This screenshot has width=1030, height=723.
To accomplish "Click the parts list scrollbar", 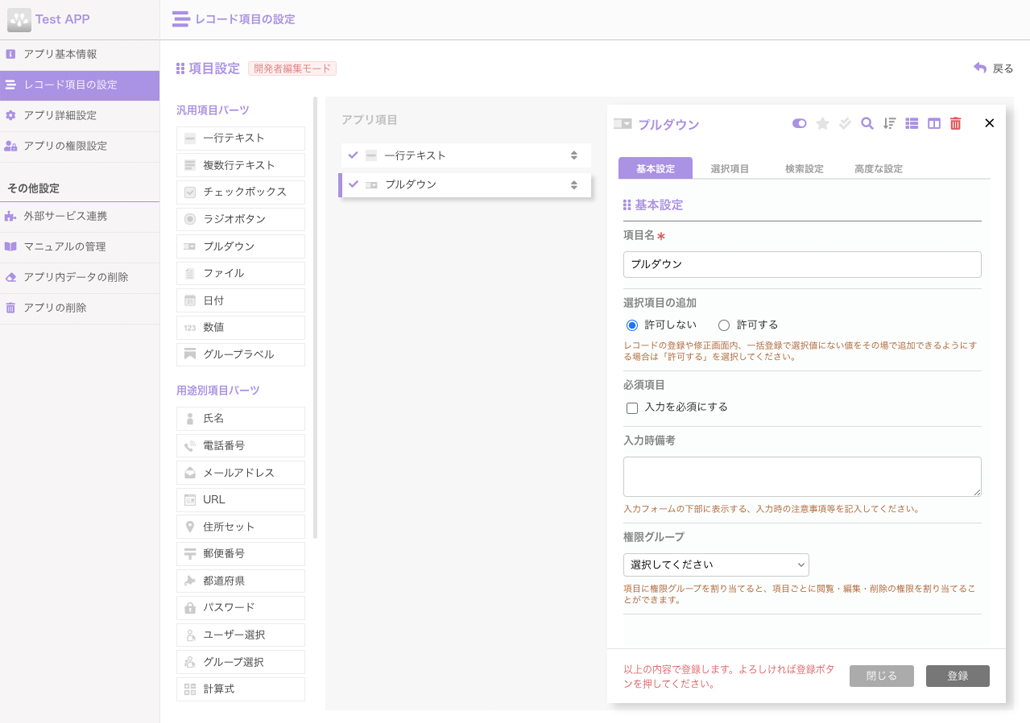I will (x=315, y=318).
